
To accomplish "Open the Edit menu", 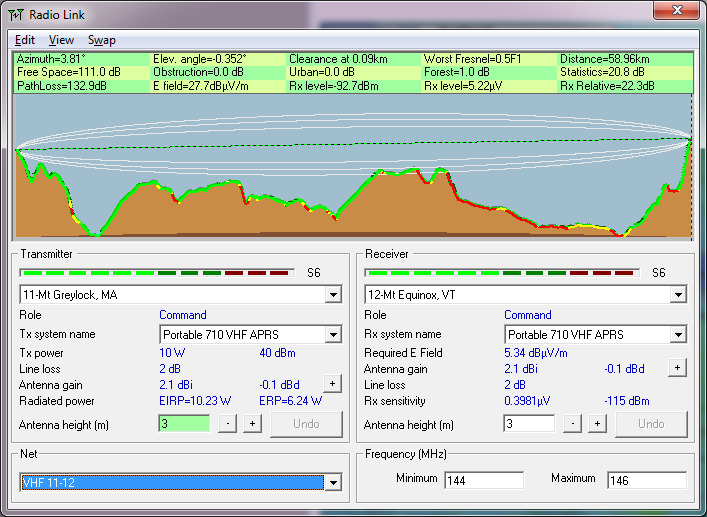I will pyautogui.click(x=24, y=40).
